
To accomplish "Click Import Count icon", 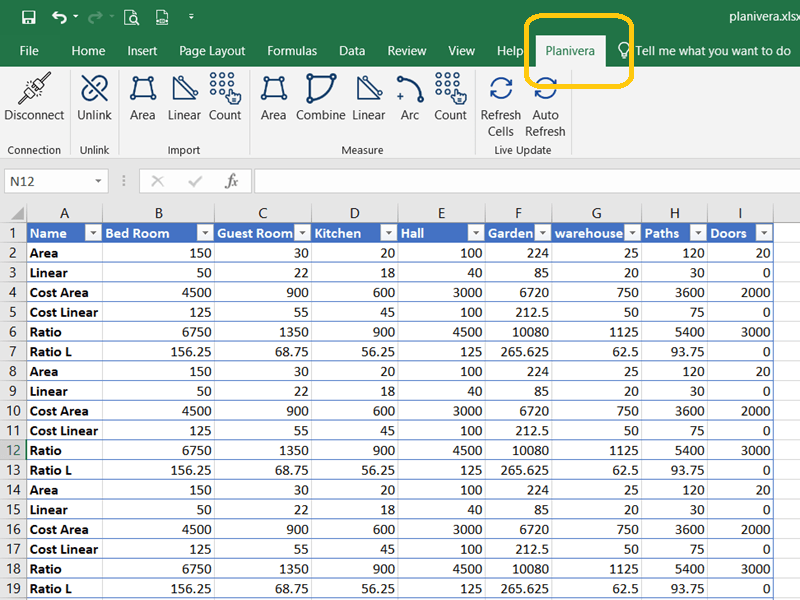I will (225, 88).
